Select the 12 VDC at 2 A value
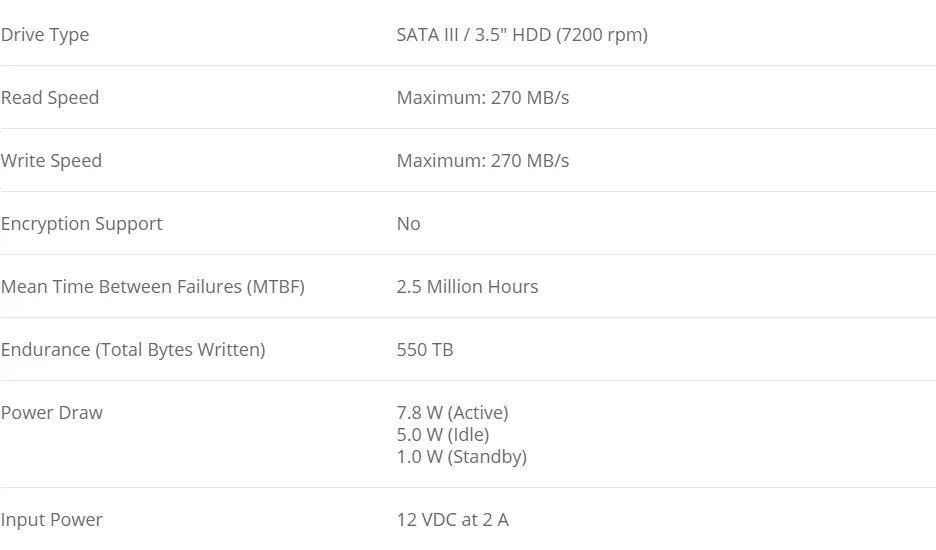The image size is (936, 550). (452, 520)
